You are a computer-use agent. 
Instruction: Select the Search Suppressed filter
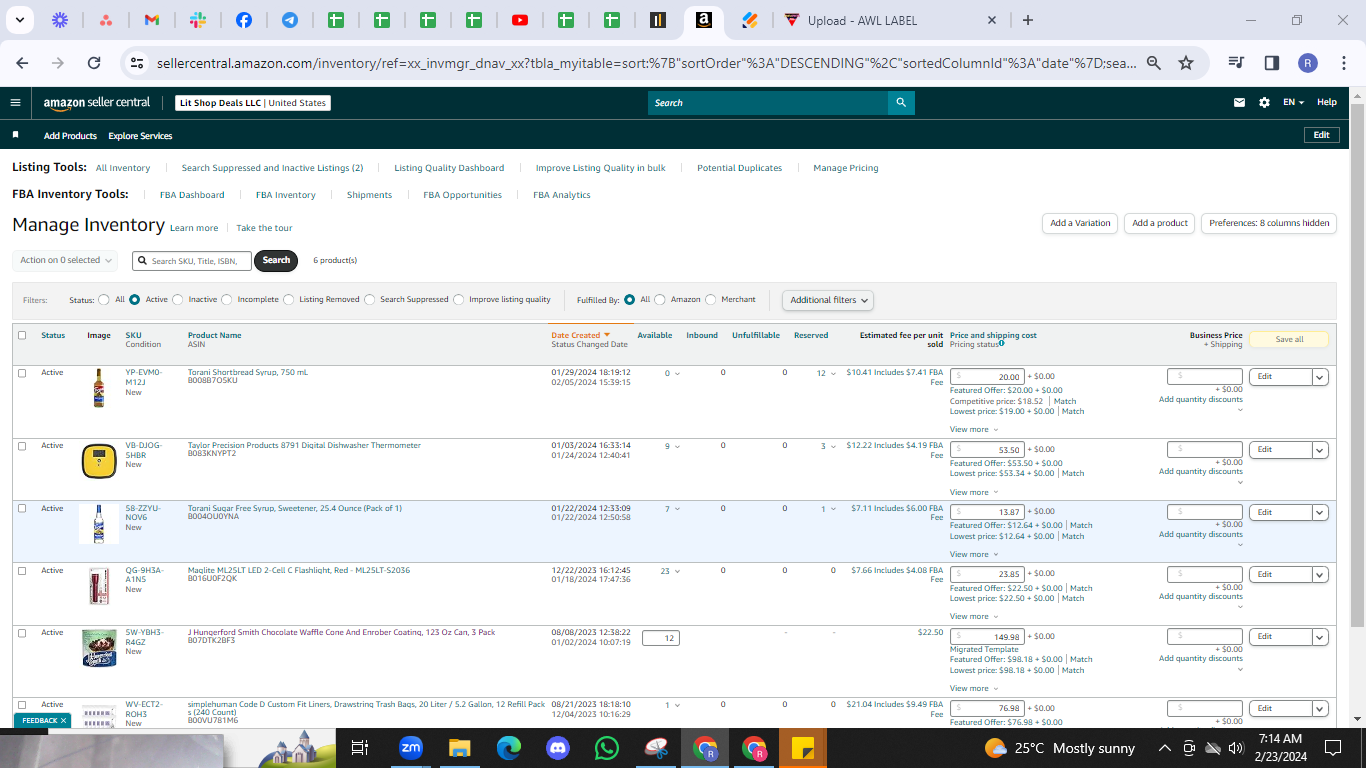point(370,299)
